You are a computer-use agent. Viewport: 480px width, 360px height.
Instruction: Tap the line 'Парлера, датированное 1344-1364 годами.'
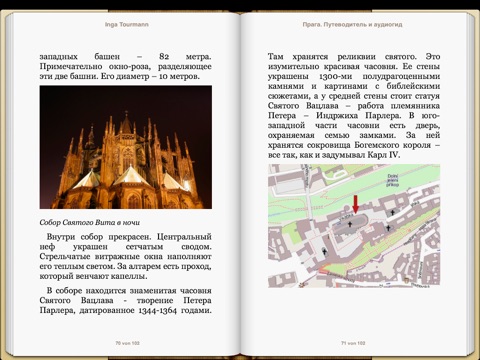(x=125, y=310)
